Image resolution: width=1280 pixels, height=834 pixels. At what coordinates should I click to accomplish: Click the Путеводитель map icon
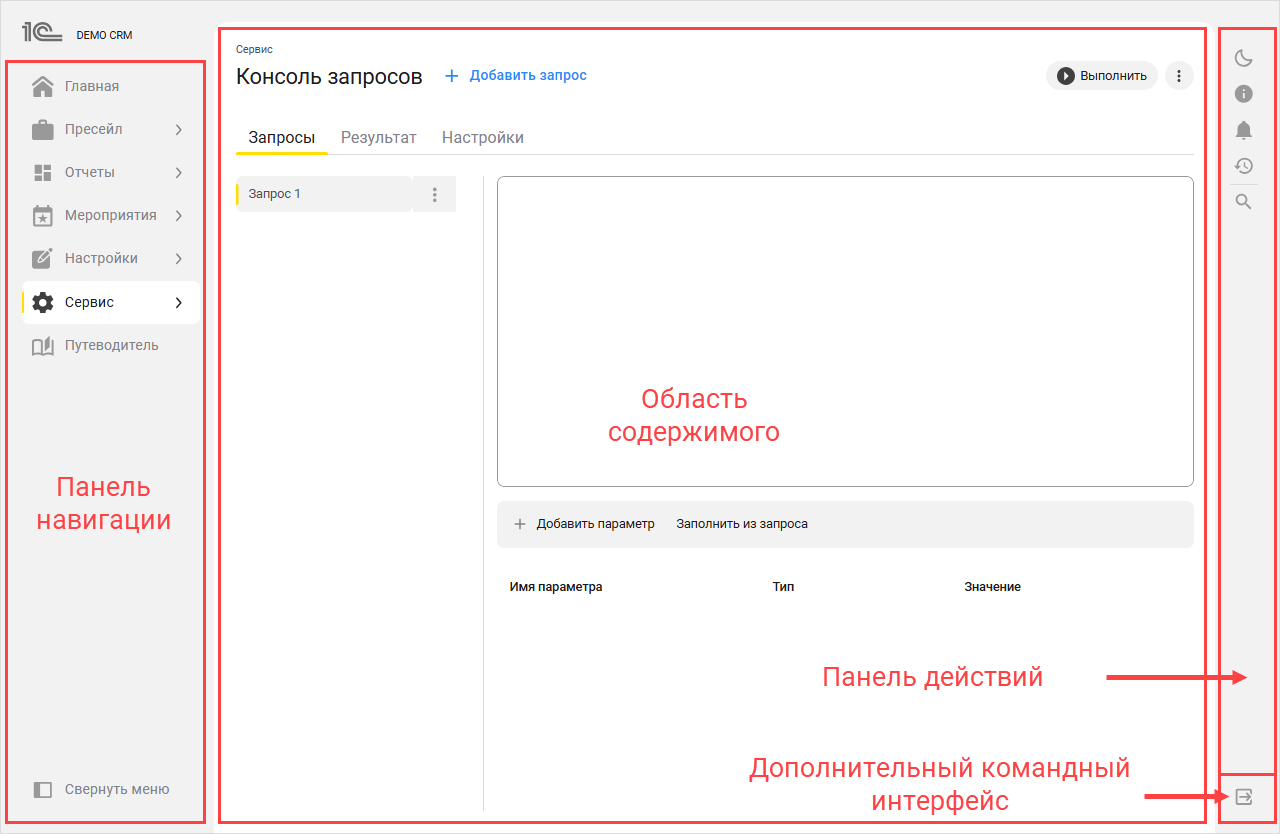coord(42,345)
